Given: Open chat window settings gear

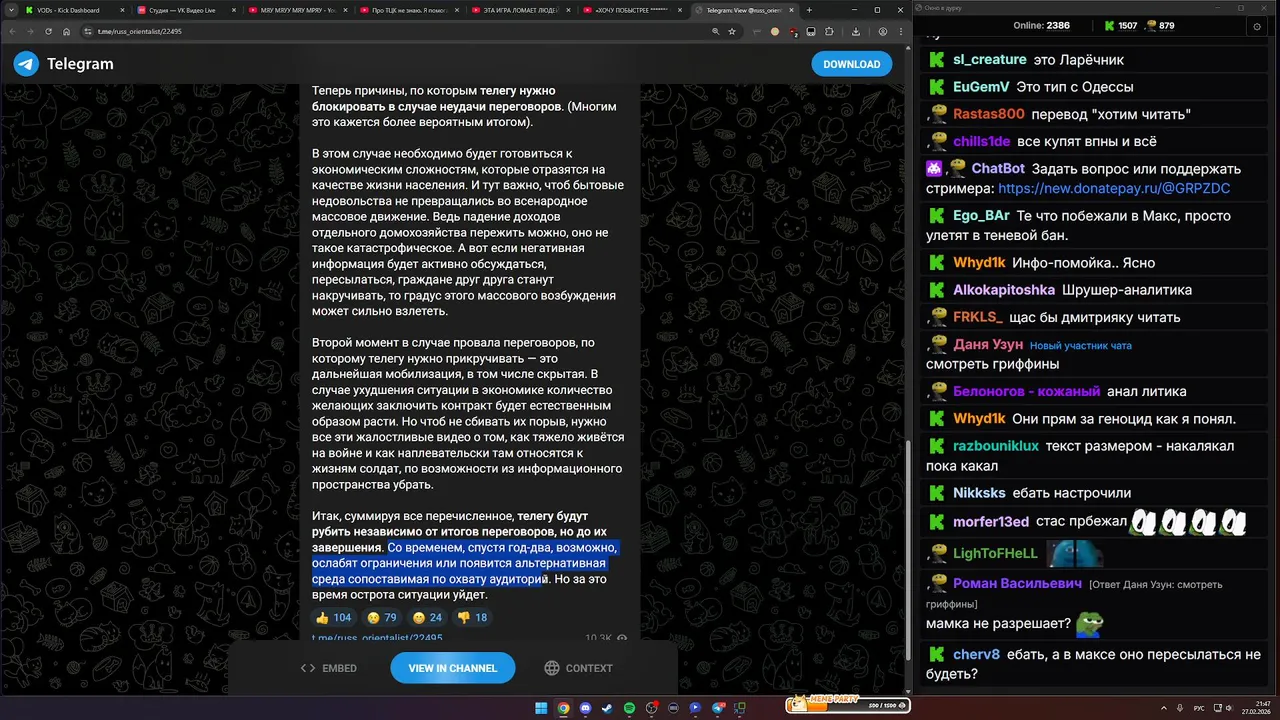Looking at the screenshot, I should (1257, 27).
